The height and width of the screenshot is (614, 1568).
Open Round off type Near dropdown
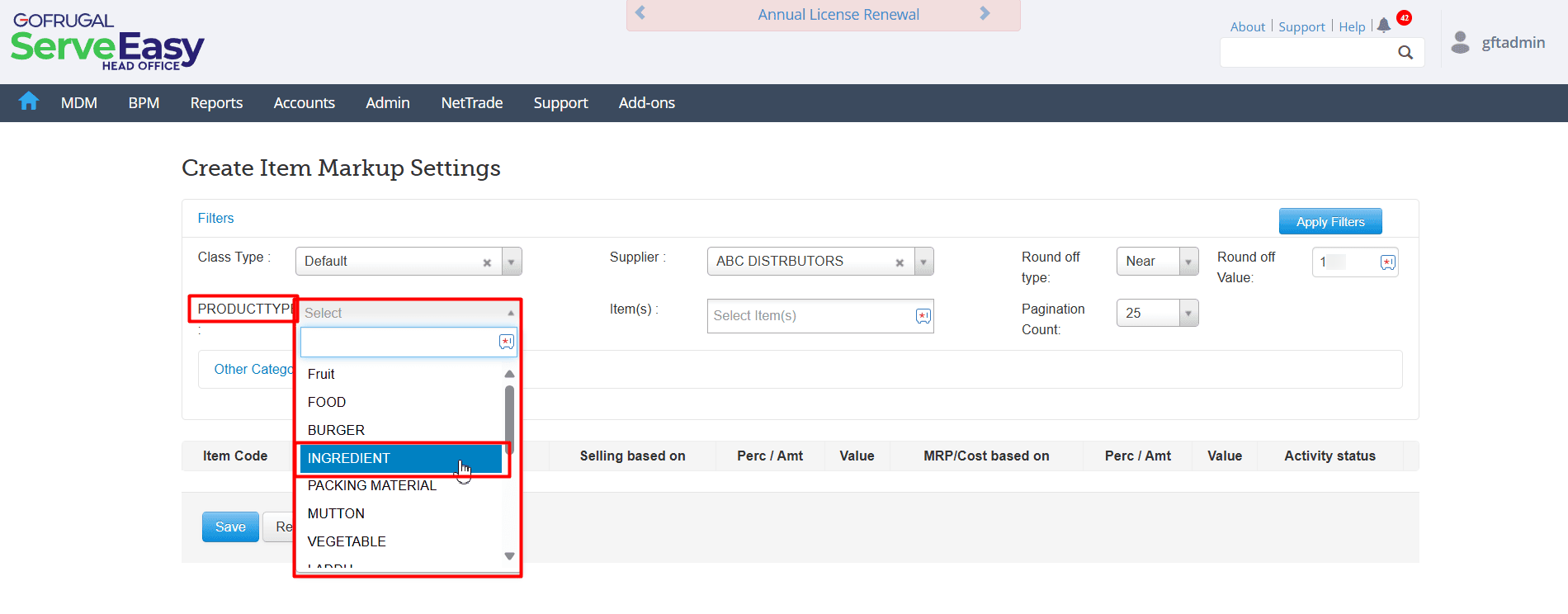pyautogui.click(x=1157, y=262)
